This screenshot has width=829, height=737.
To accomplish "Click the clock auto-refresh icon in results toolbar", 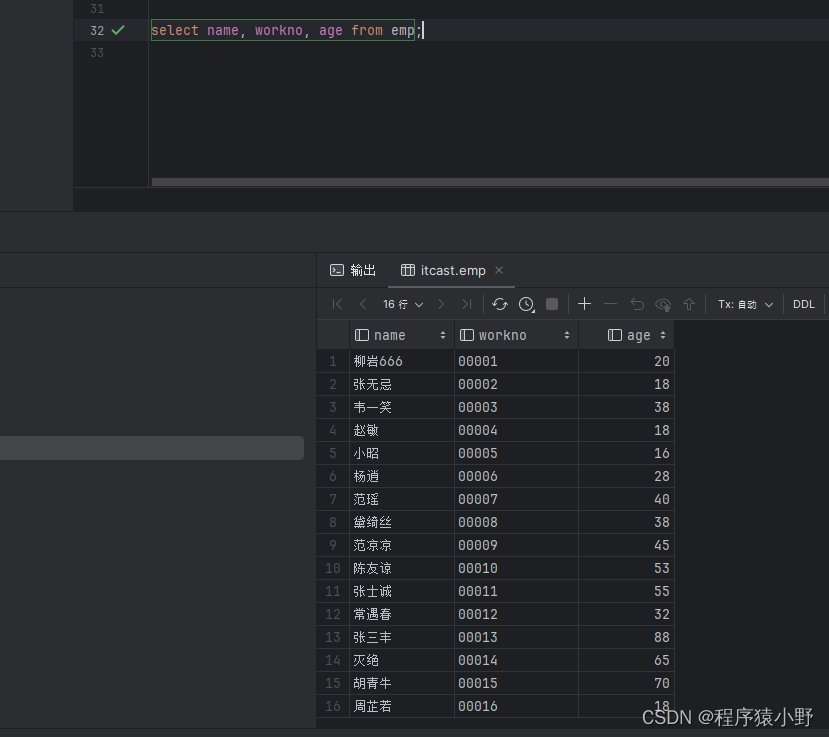I will click(x=526, y=304).
